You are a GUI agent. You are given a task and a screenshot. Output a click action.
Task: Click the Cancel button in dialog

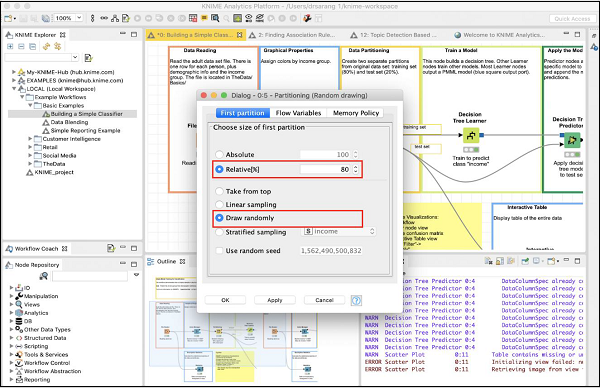click(x=324, y=300)
